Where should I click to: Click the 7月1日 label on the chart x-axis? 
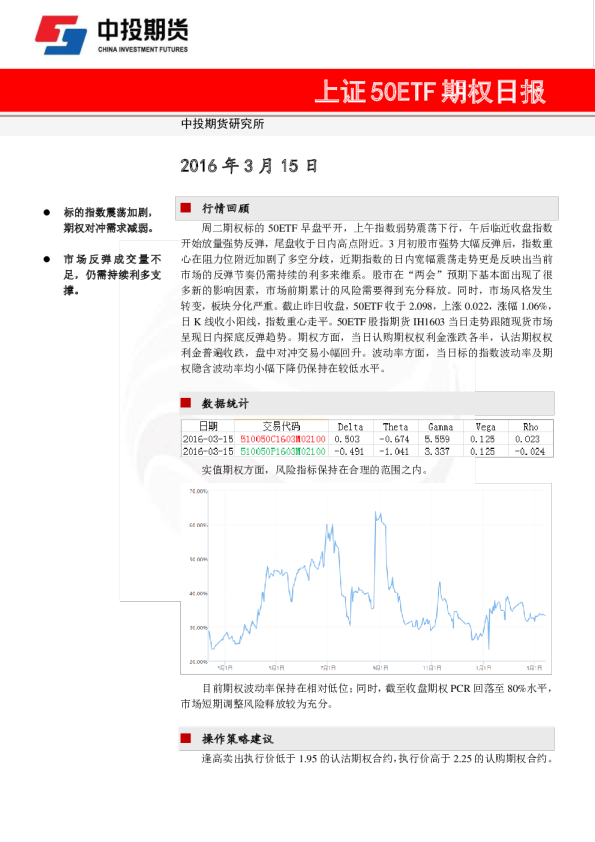328,667
